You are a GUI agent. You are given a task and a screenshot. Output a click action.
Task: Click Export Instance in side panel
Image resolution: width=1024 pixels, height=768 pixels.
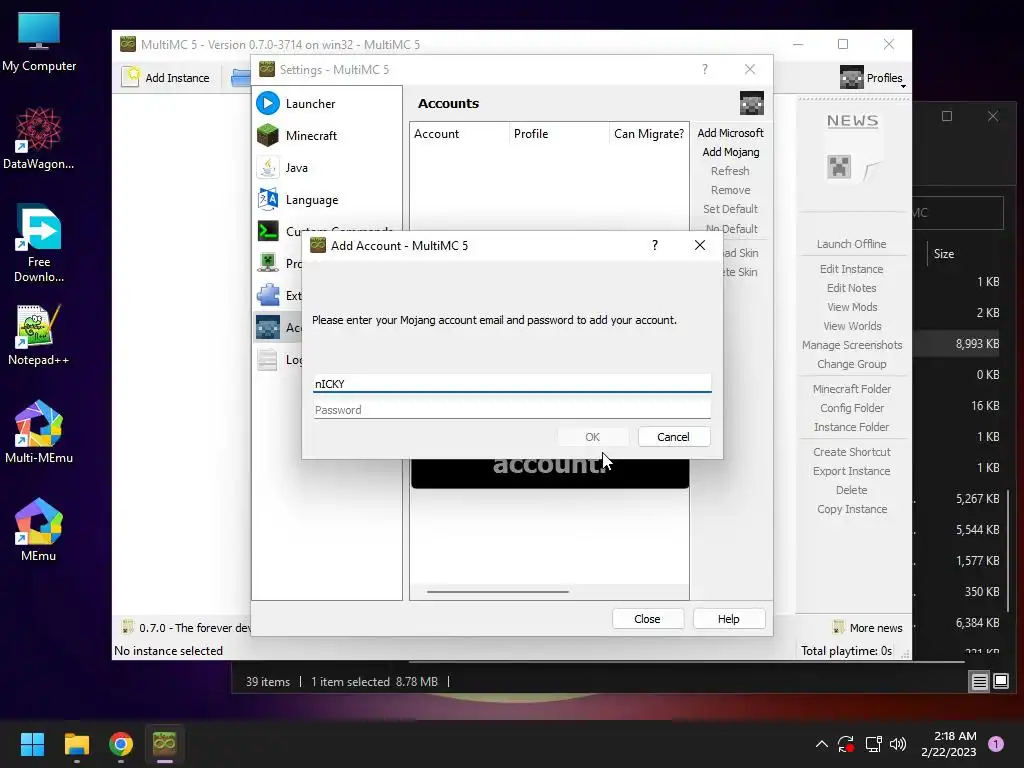[851, 471]
